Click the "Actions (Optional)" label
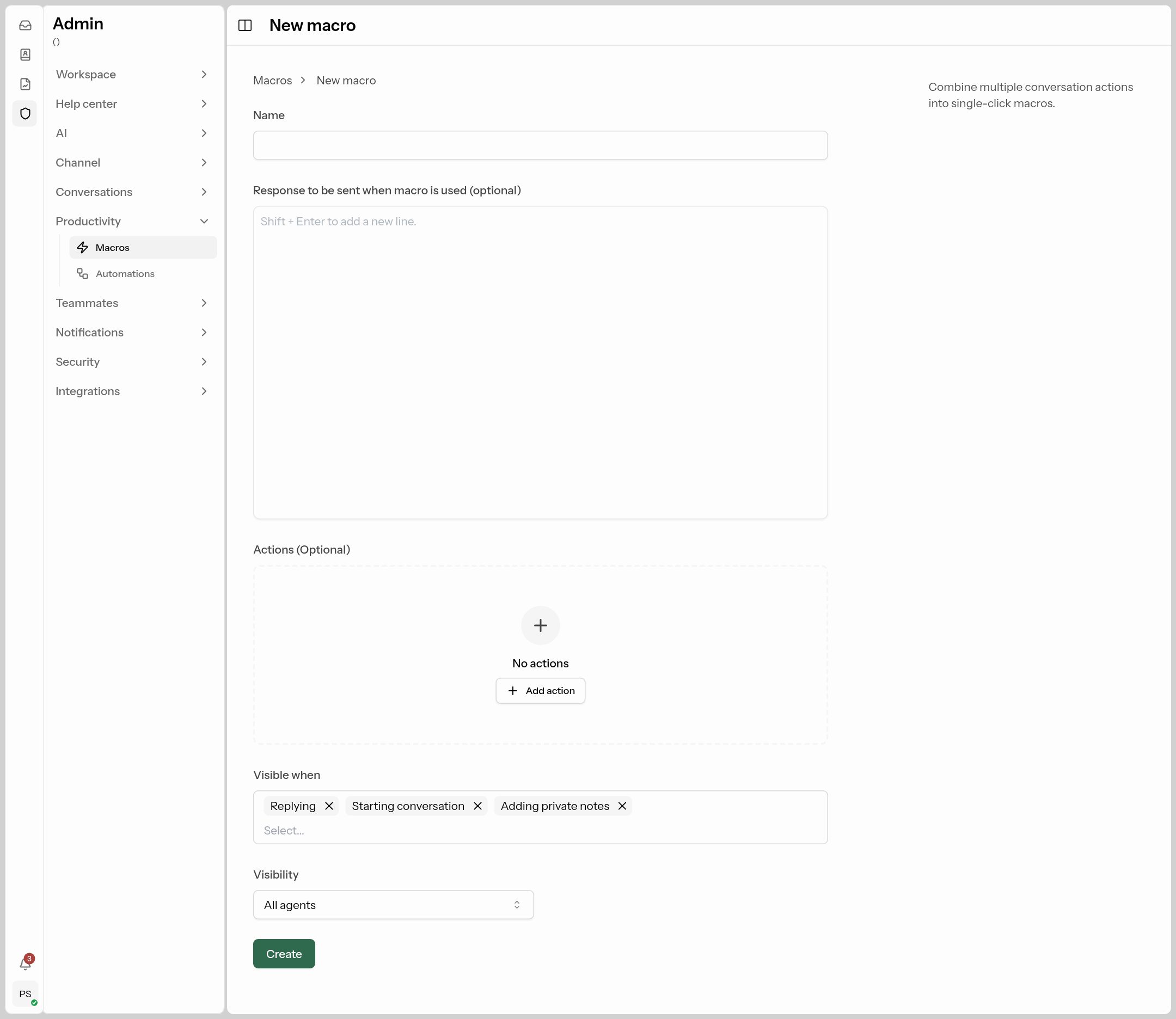This screenshot has width=1176, height=1019. click(302, 549)
